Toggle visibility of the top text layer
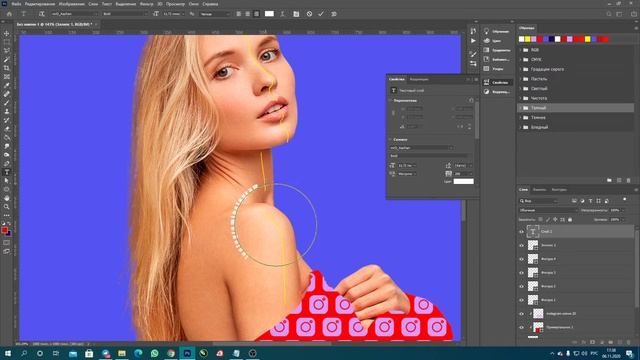This screenshot has width=640, height=360. (x=521, y=232)
